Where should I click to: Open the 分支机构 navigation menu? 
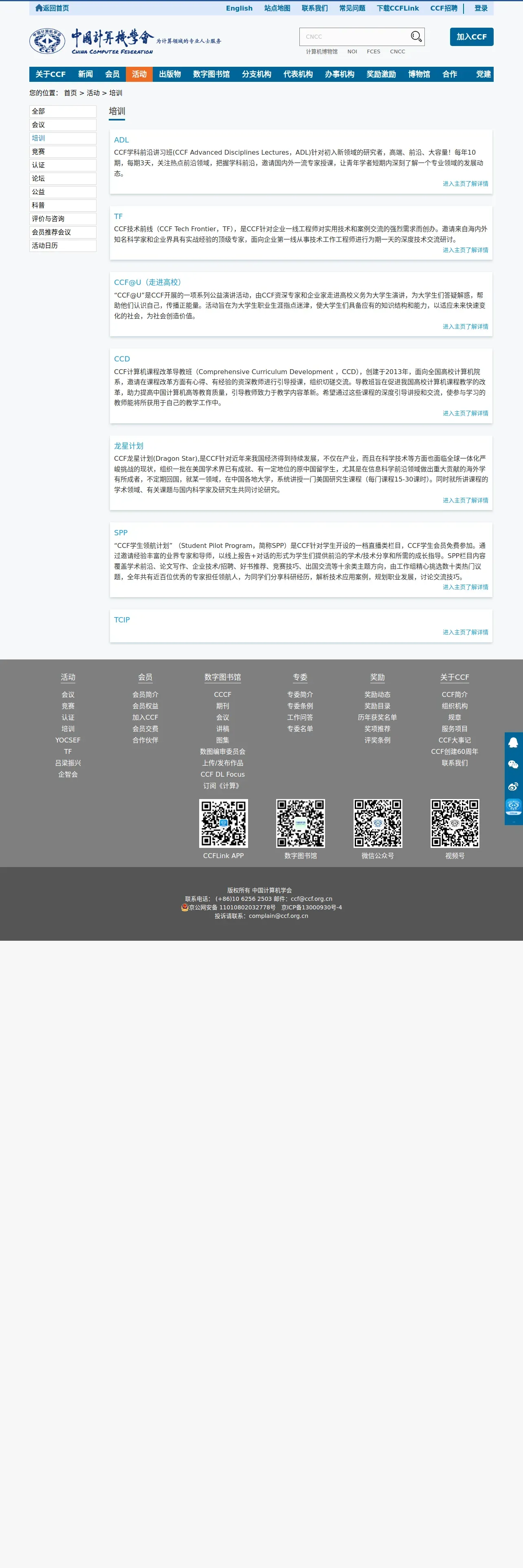(x=256, y=74)
